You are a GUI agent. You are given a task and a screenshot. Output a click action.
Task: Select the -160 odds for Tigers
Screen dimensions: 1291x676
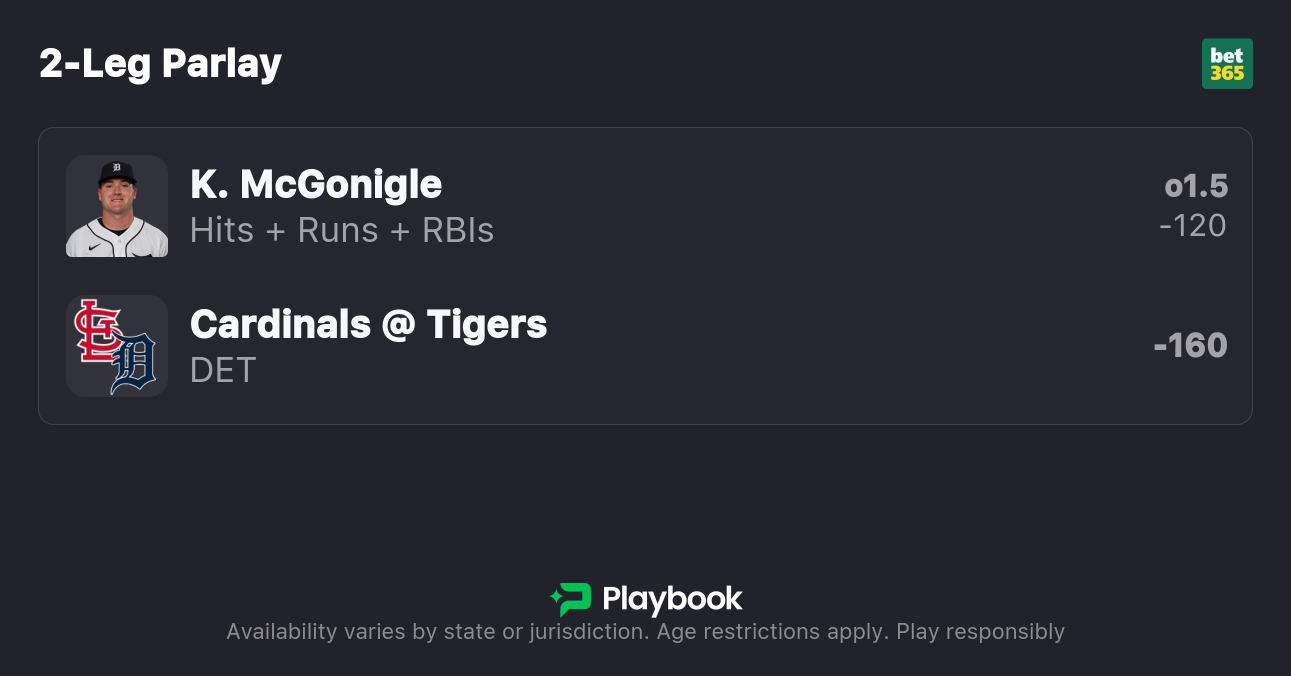(x=1190, y=346)
